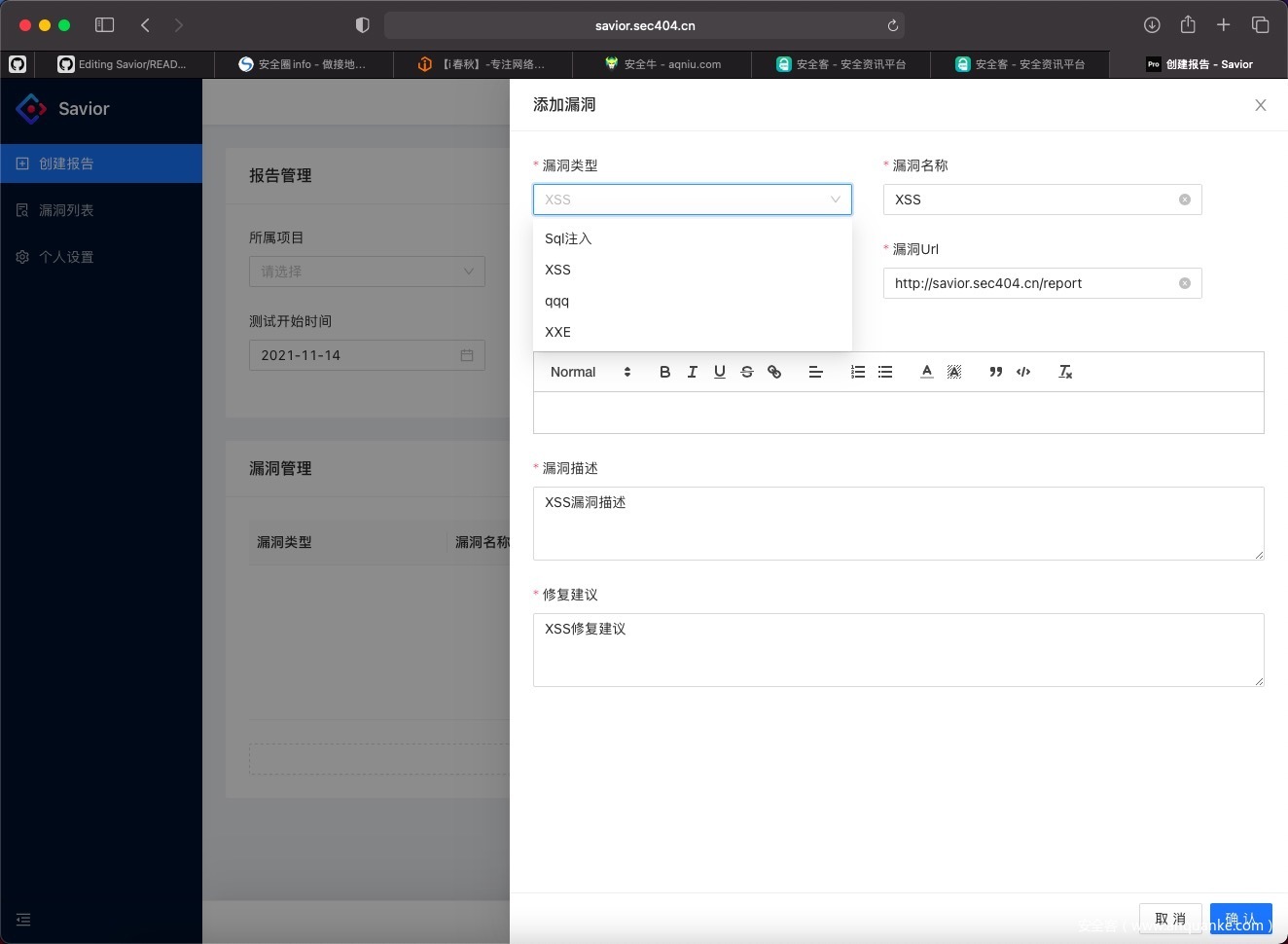The image size is (1288, 944).
Task: Insert a bulleted list
Action: pos(884,372)
